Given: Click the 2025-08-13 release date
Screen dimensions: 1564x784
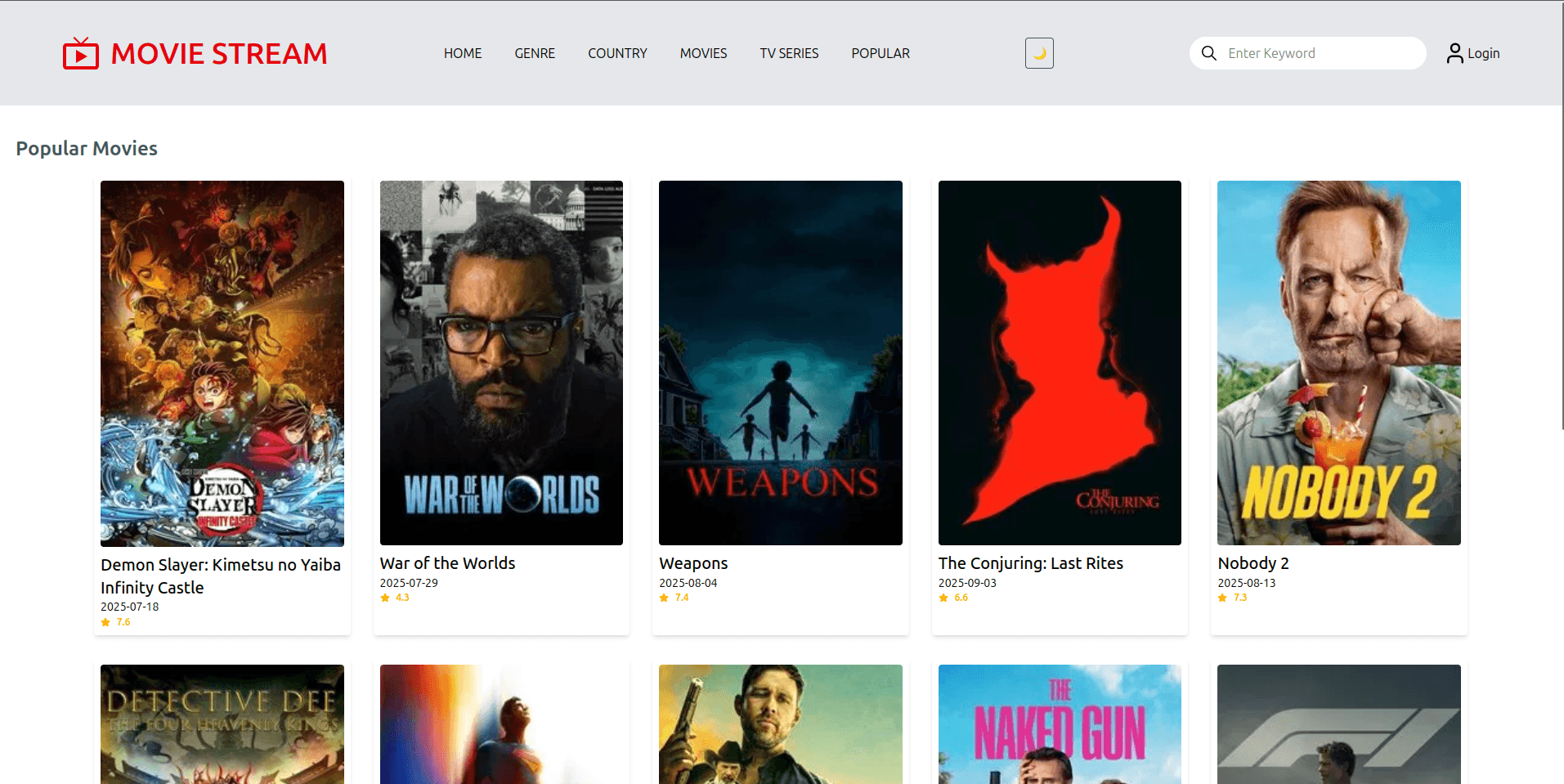Looking at the screenshot, I should coord(1247,583).
